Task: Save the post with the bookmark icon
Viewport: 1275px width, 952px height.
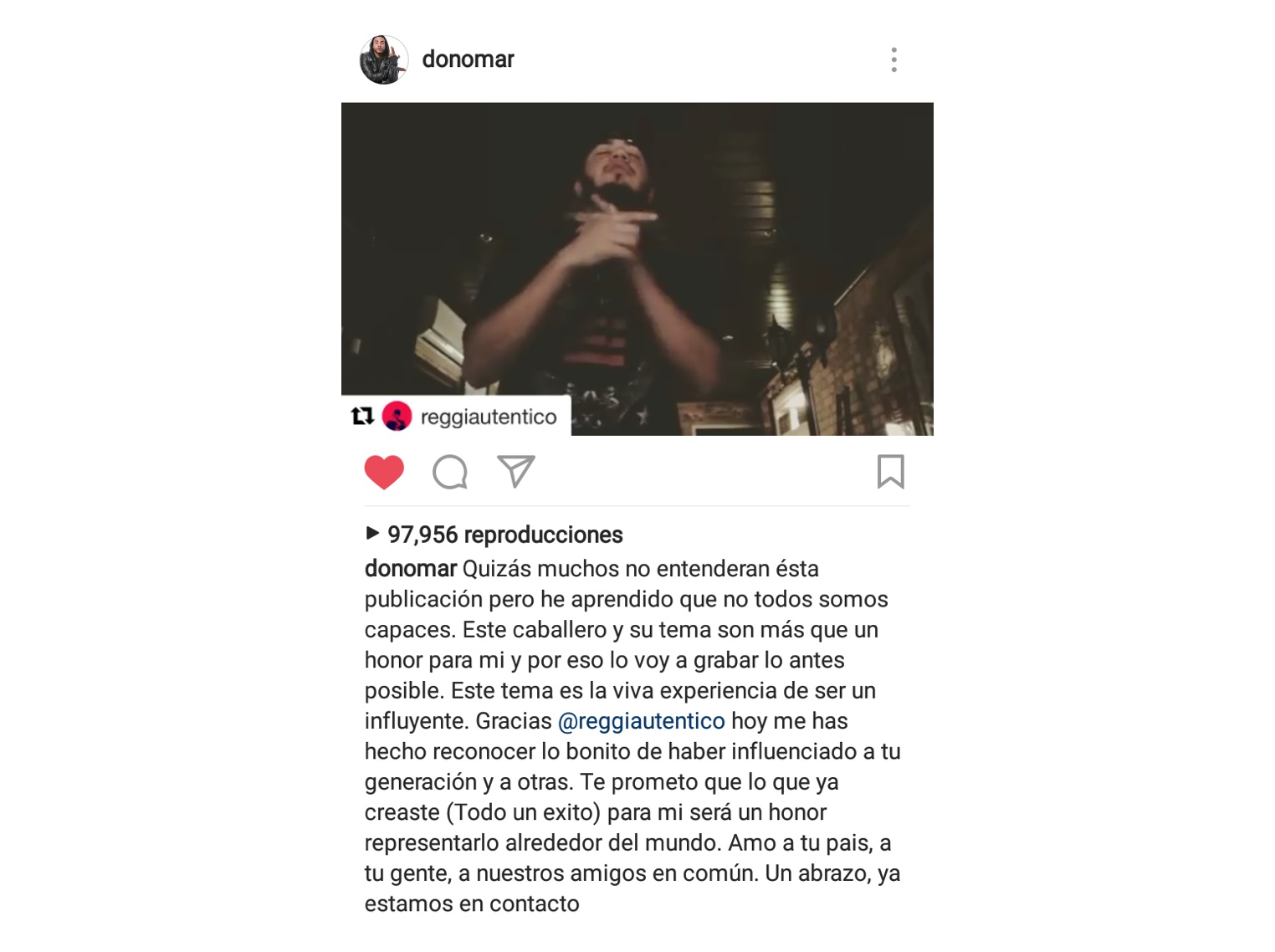Action: coord(891,472)
